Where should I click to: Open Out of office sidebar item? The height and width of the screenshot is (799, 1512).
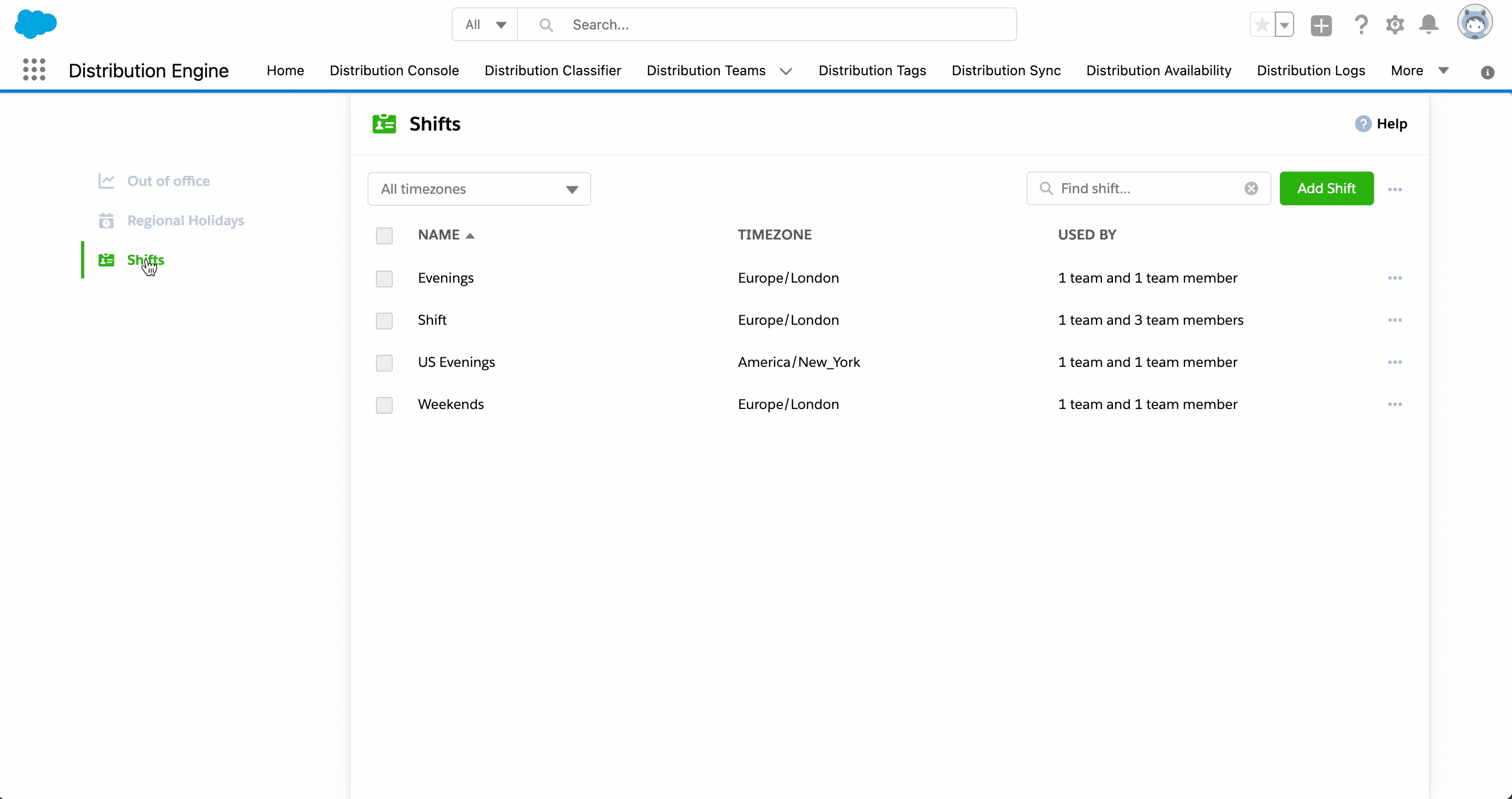(x=168, y=181)
